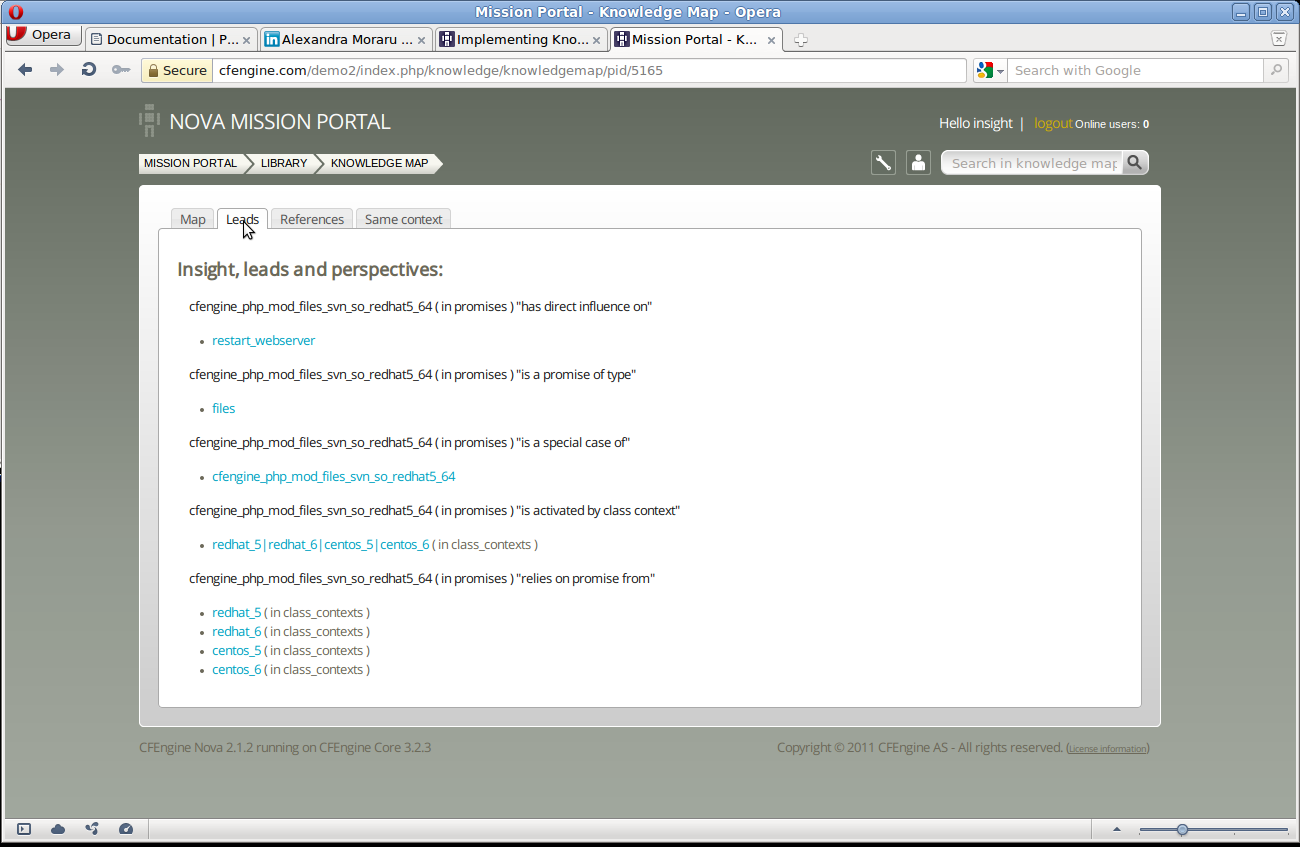1300x847 pixels.
Task: Go back with the browser back arrow
Action: 26,70
